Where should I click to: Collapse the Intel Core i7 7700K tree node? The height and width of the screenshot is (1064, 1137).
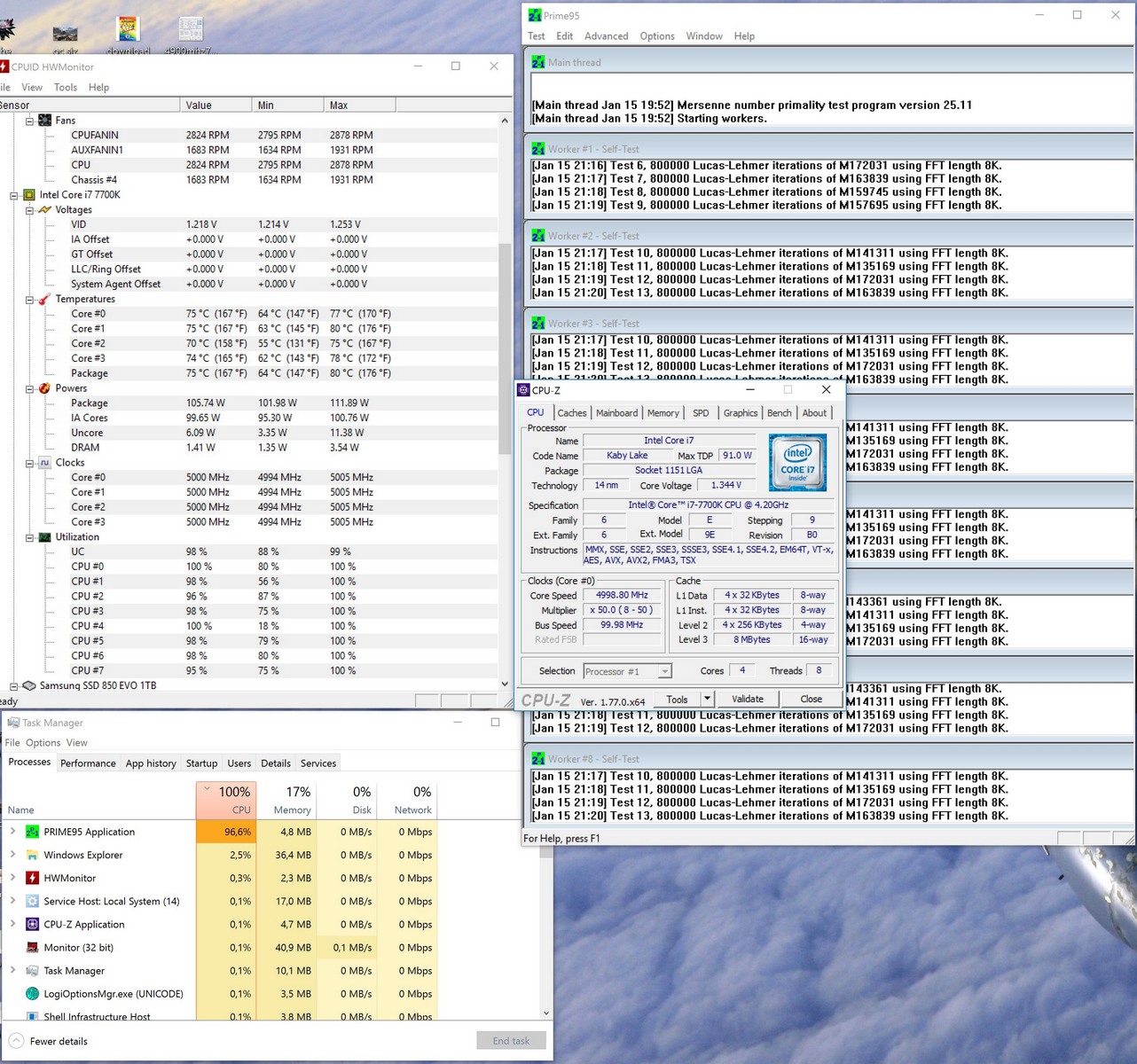coord(13,195)
